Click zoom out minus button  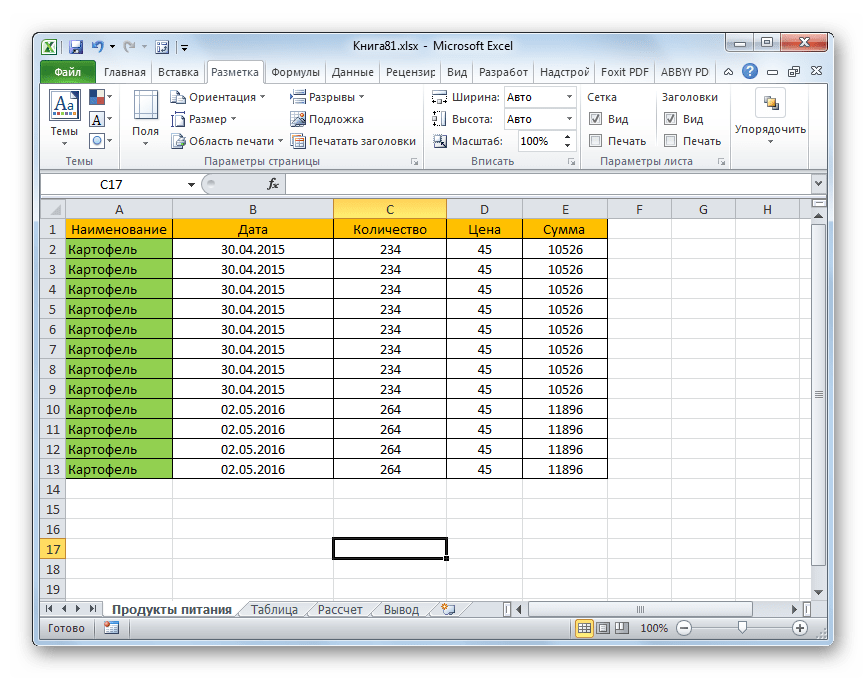684,628
